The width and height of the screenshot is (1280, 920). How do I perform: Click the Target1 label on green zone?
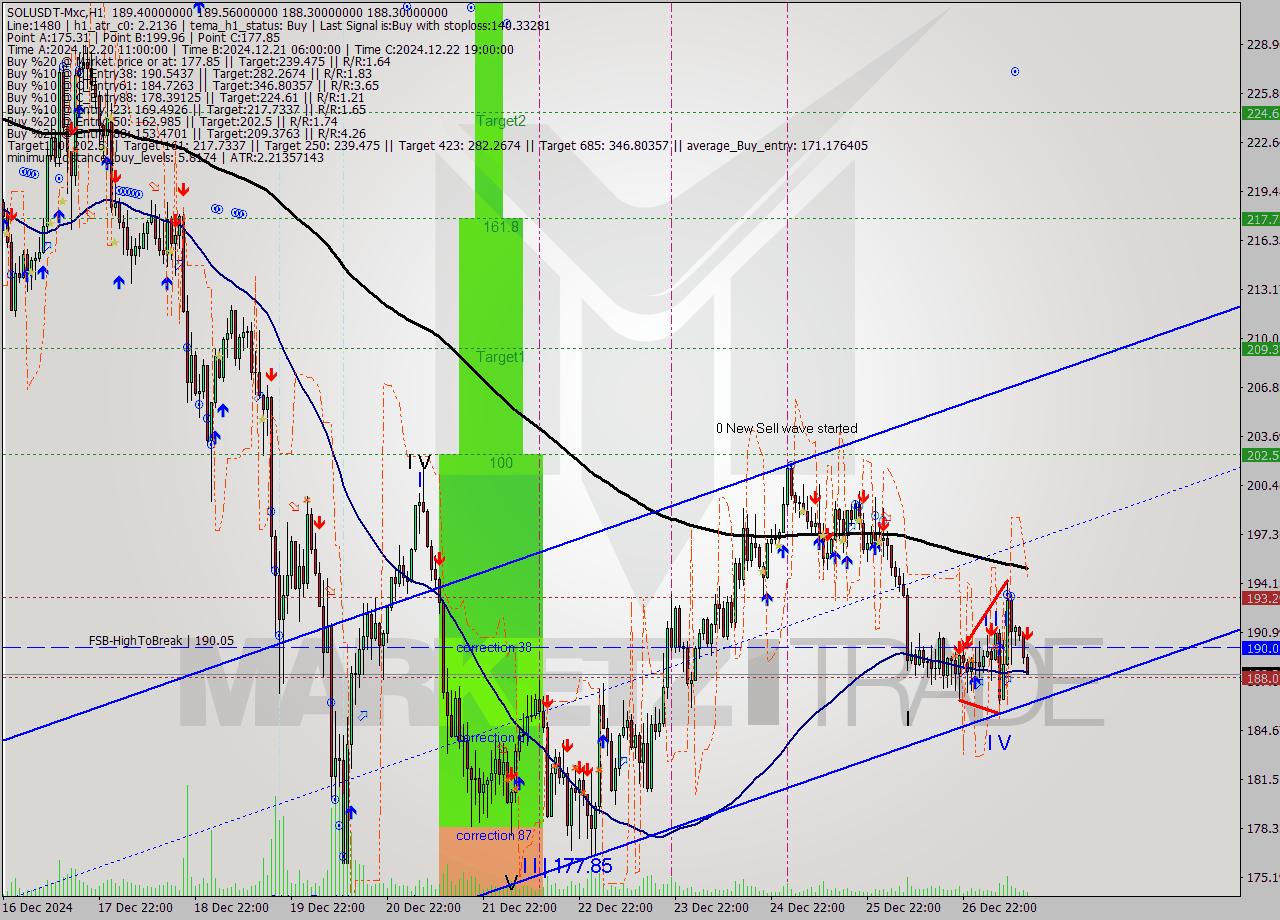[x=500, y=357]
